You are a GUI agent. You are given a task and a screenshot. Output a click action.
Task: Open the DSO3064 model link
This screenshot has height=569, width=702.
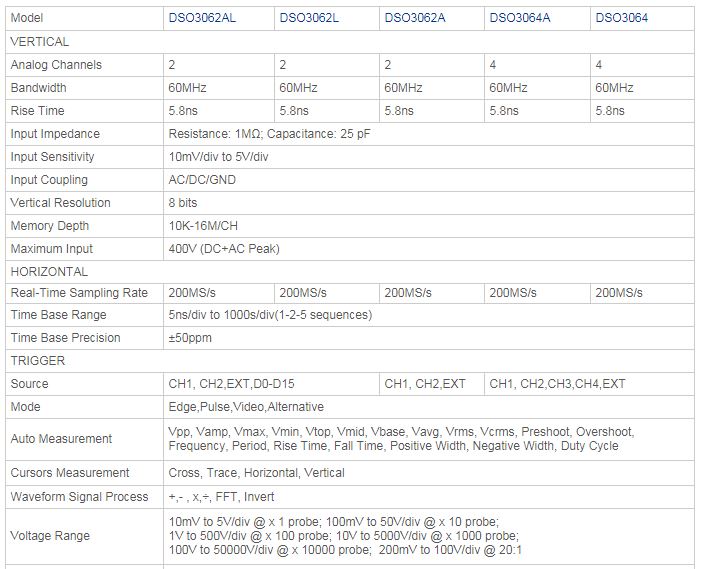621,18
